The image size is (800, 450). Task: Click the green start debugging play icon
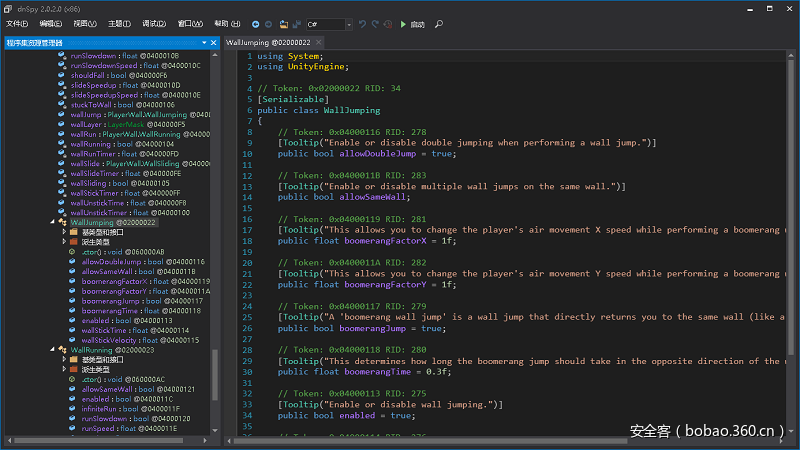coord(403,23)
